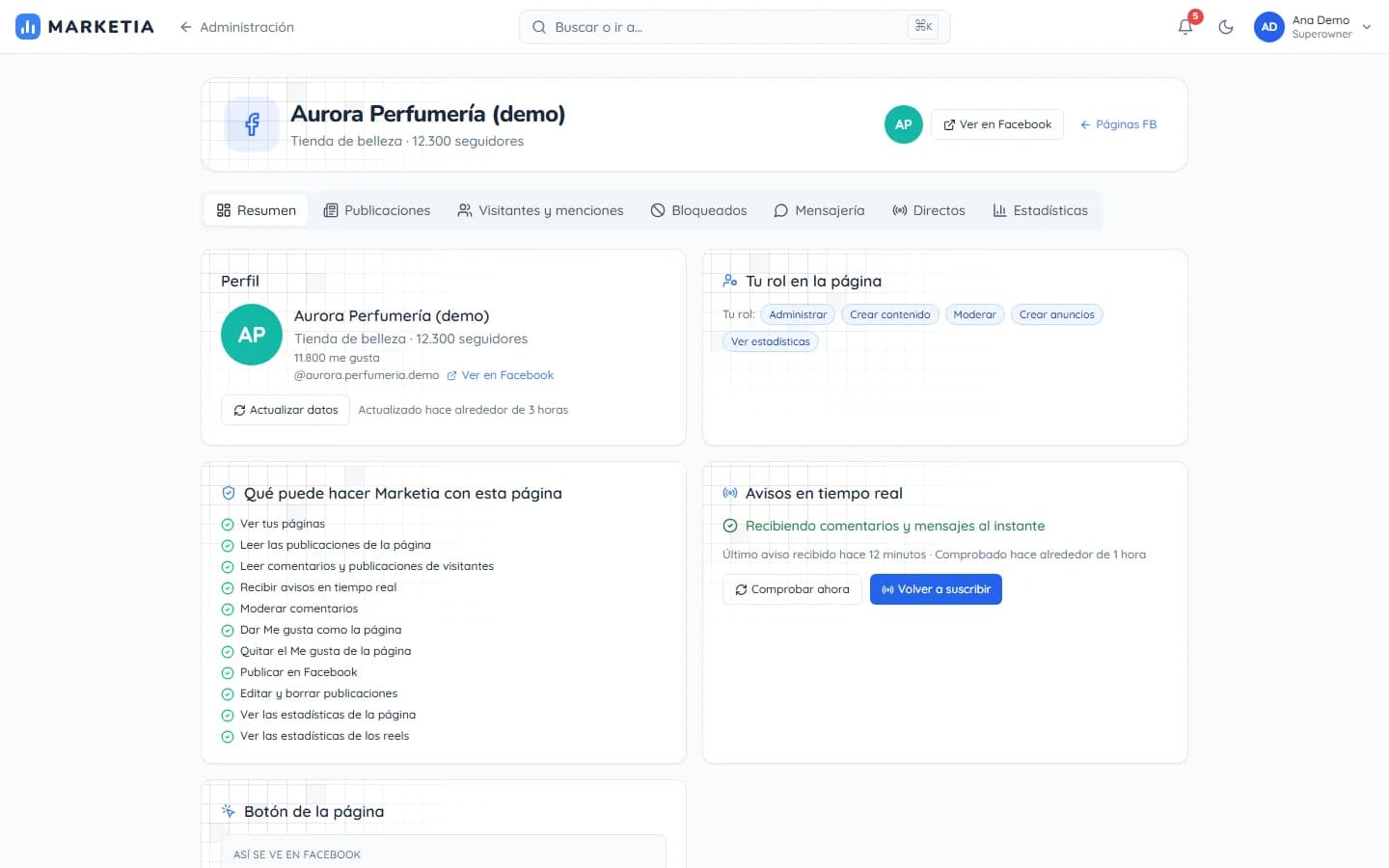Click the small AP avatar in header
The height and width of the screenshot is (868, 1389).
tap(904, 124)
